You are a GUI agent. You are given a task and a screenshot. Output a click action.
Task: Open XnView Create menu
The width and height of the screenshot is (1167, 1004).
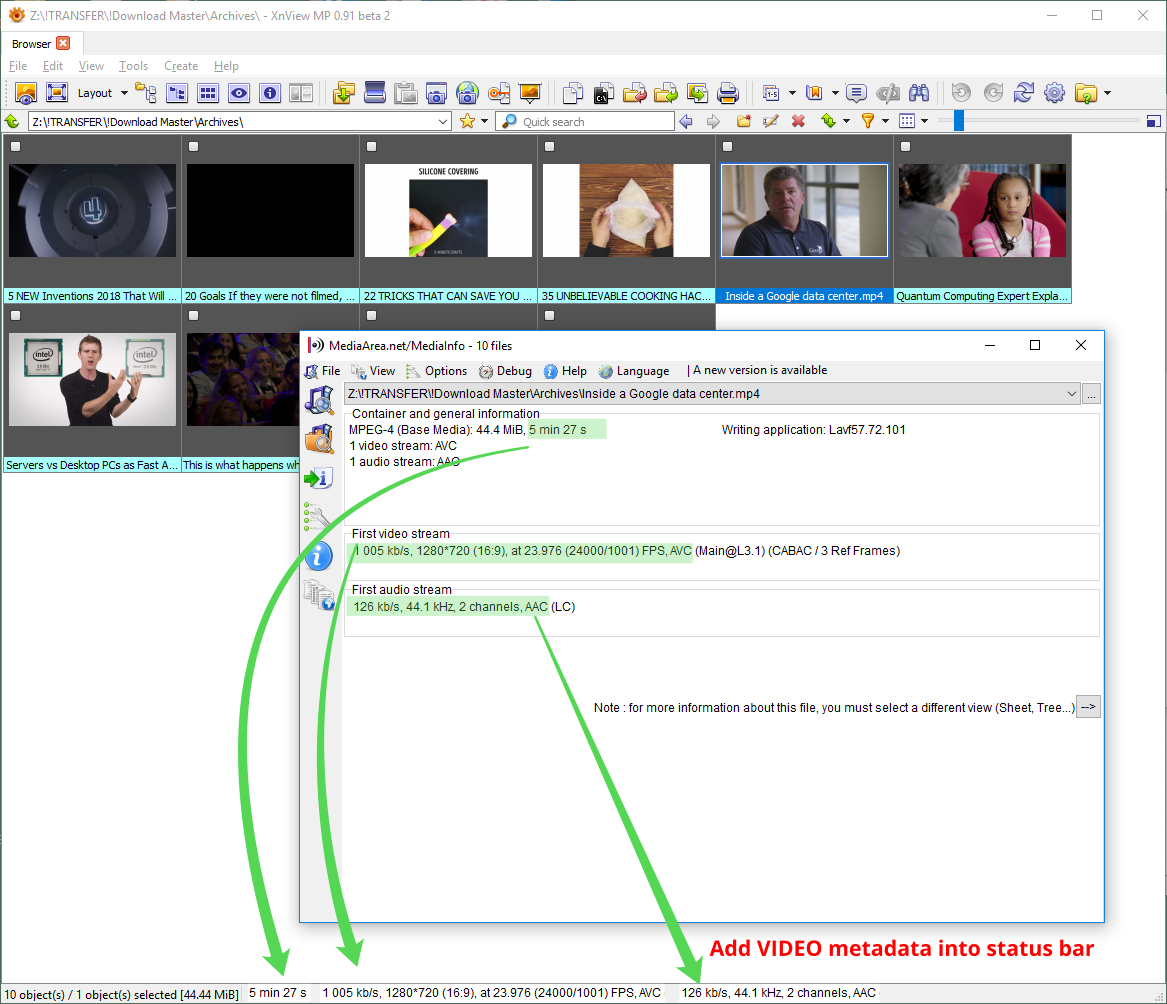[x=181, y=65]
